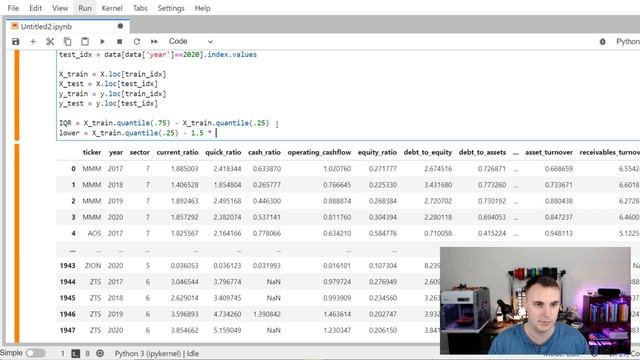Open the Settings menu
Image resolution: width=640 pixels, height=360 pixels.
tap(171, 8)
